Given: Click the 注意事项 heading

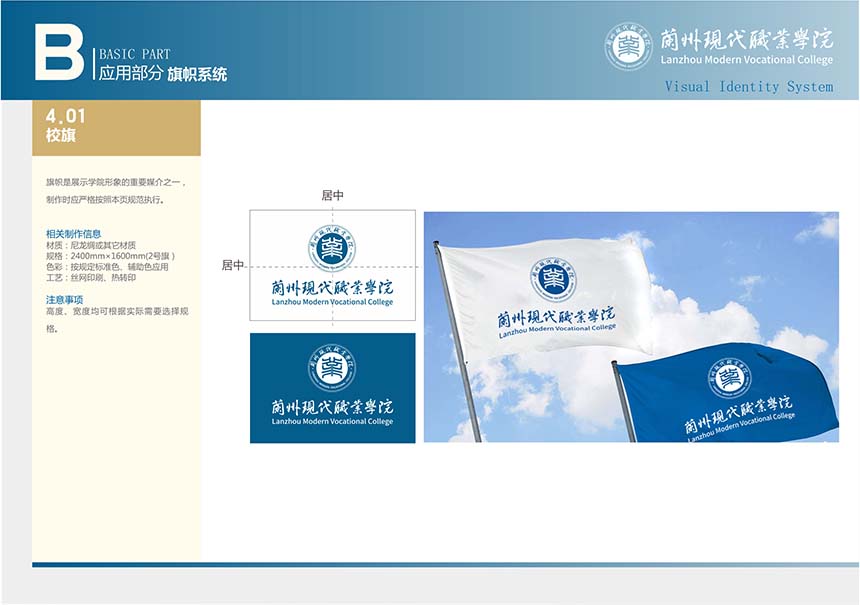Looking at the screenshot, I should coord(64,299).
